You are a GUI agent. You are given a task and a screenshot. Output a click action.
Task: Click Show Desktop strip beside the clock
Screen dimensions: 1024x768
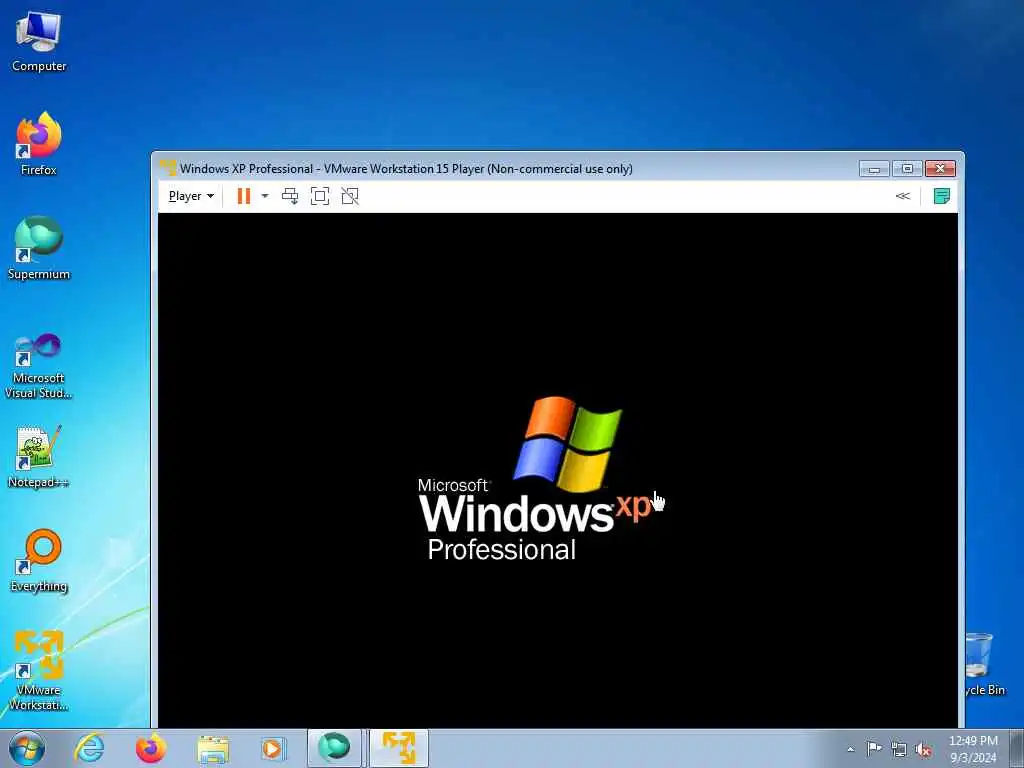1016,749
